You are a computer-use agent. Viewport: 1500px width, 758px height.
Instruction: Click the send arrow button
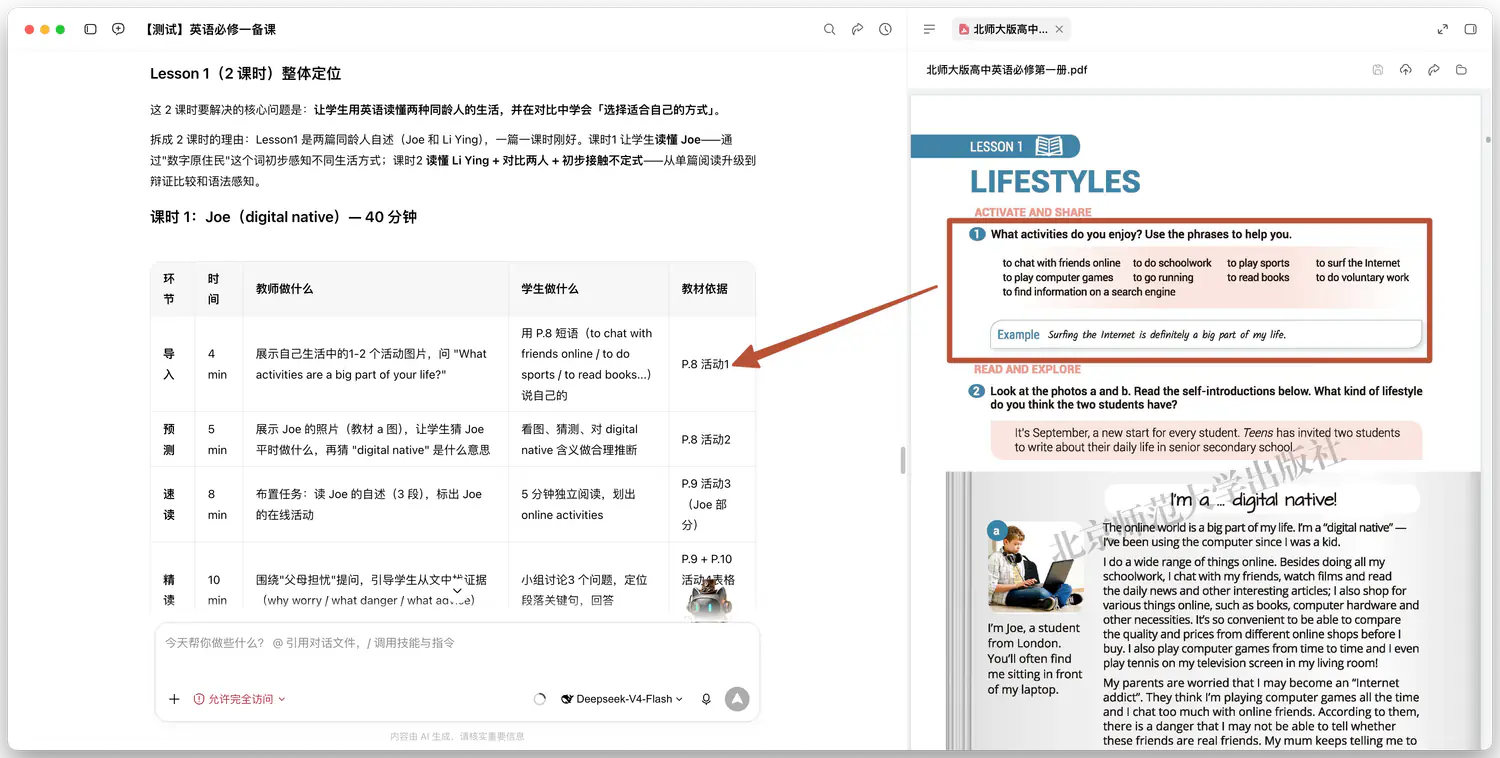(x=737, y=699)
